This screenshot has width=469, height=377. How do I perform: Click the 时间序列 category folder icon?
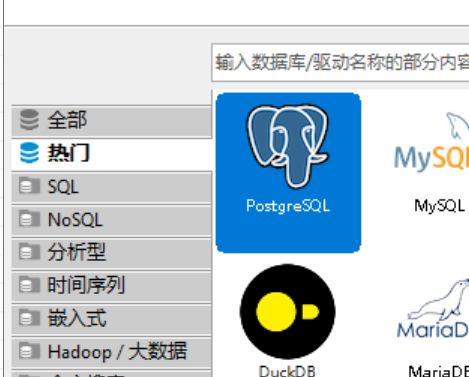pyautogui.click(x=29, y=285)
